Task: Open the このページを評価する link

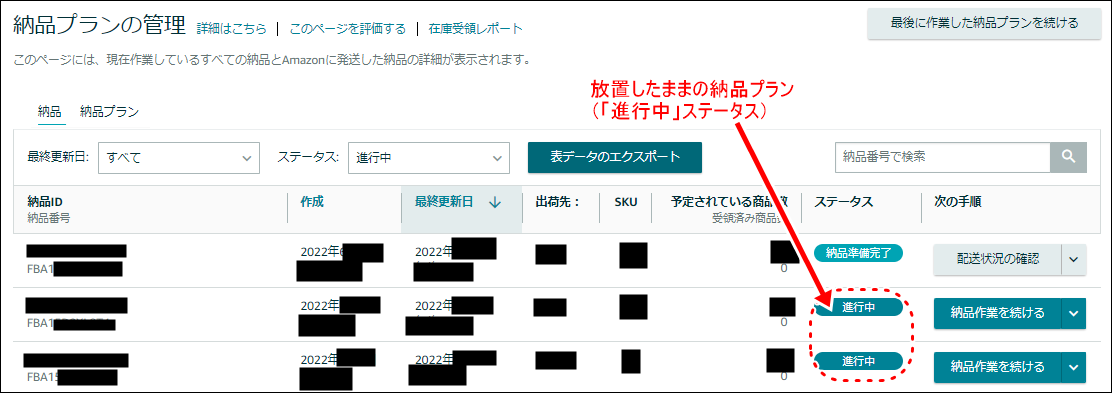Action: pyautogui.click(x=348, y=29)
